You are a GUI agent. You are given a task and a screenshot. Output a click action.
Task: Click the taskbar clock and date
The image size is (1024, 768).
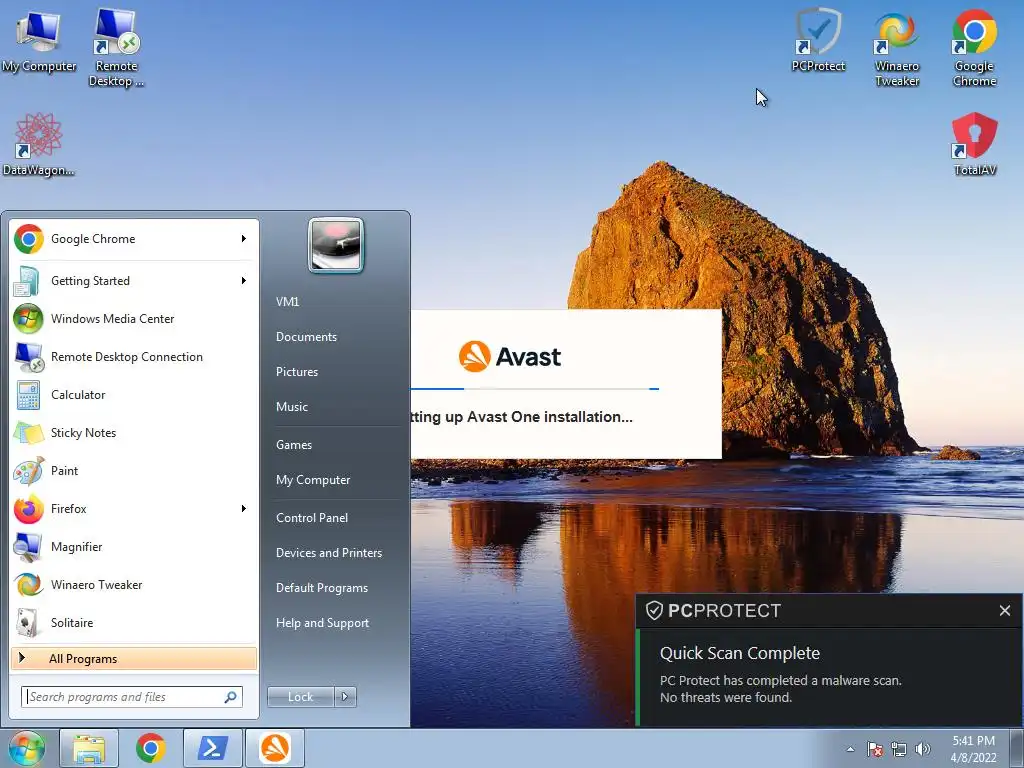(x=973, y=749)
